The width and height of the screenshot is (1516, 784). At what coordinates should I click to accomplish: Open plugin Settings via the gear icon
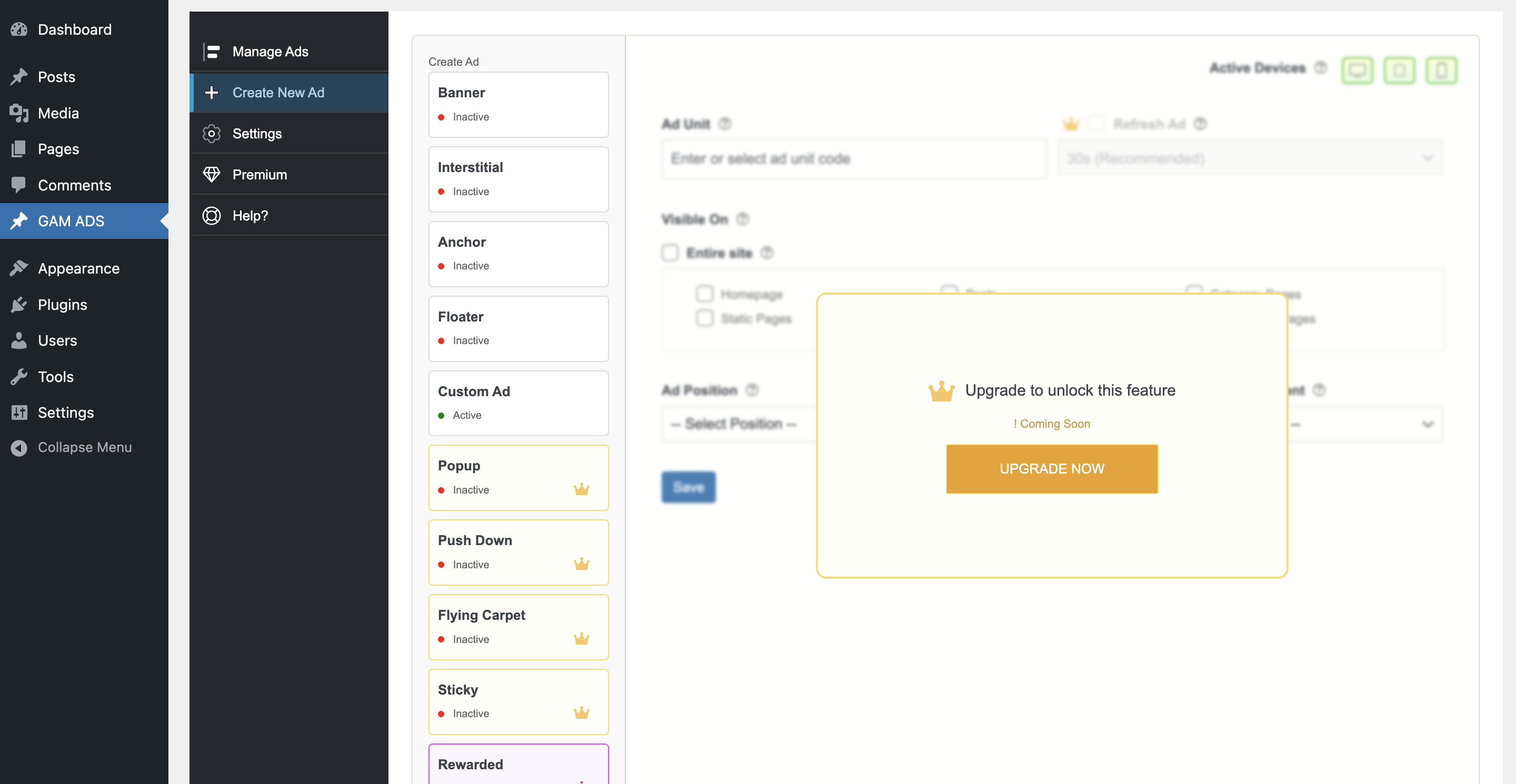[212, 134]
